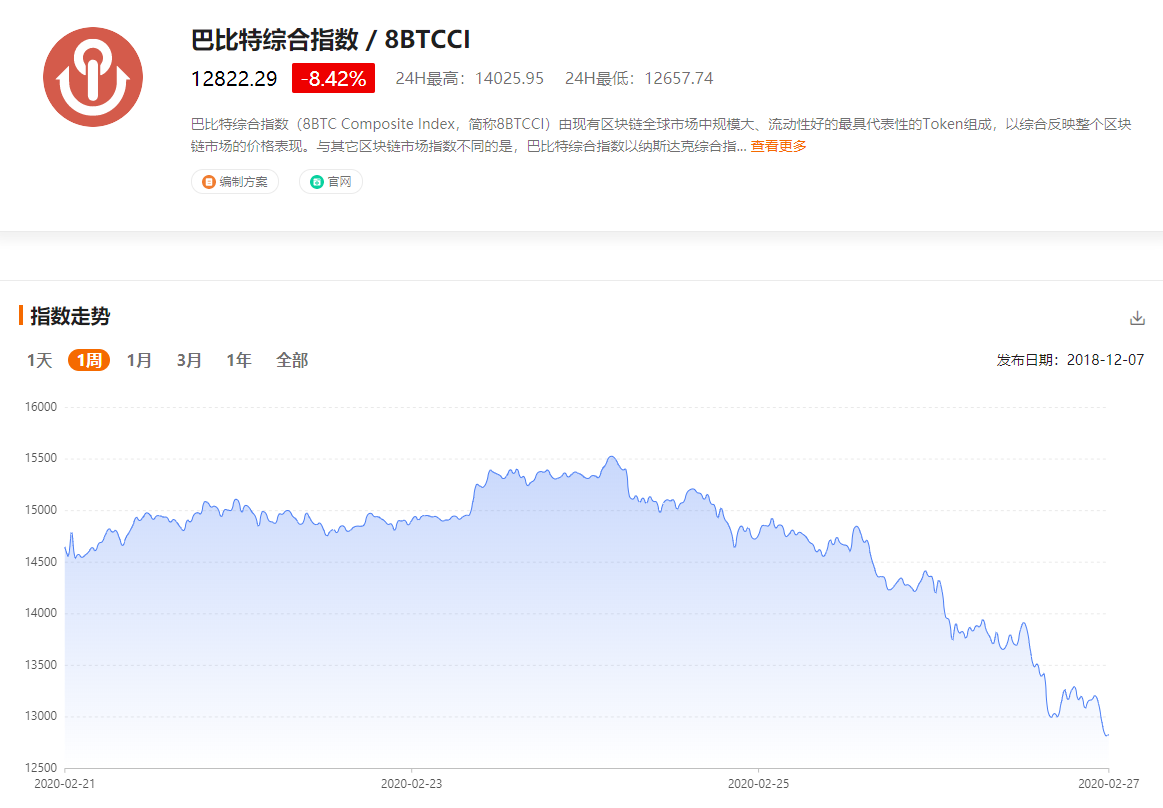Click the 12500 y-axis label

pyautogui.click(x=41, y=768)
